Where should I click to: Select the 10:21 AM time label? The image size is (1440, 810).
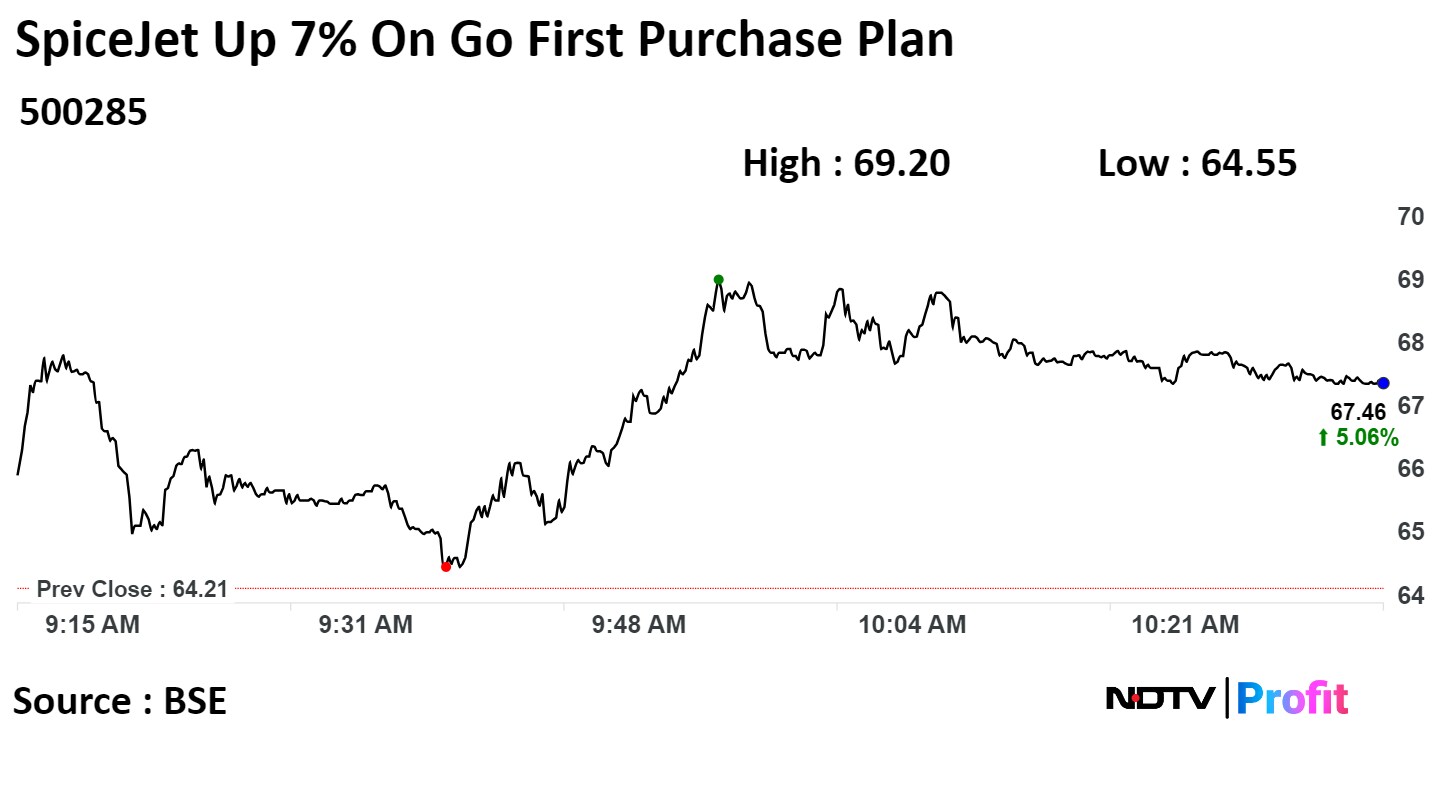(x=1185, y=625)
